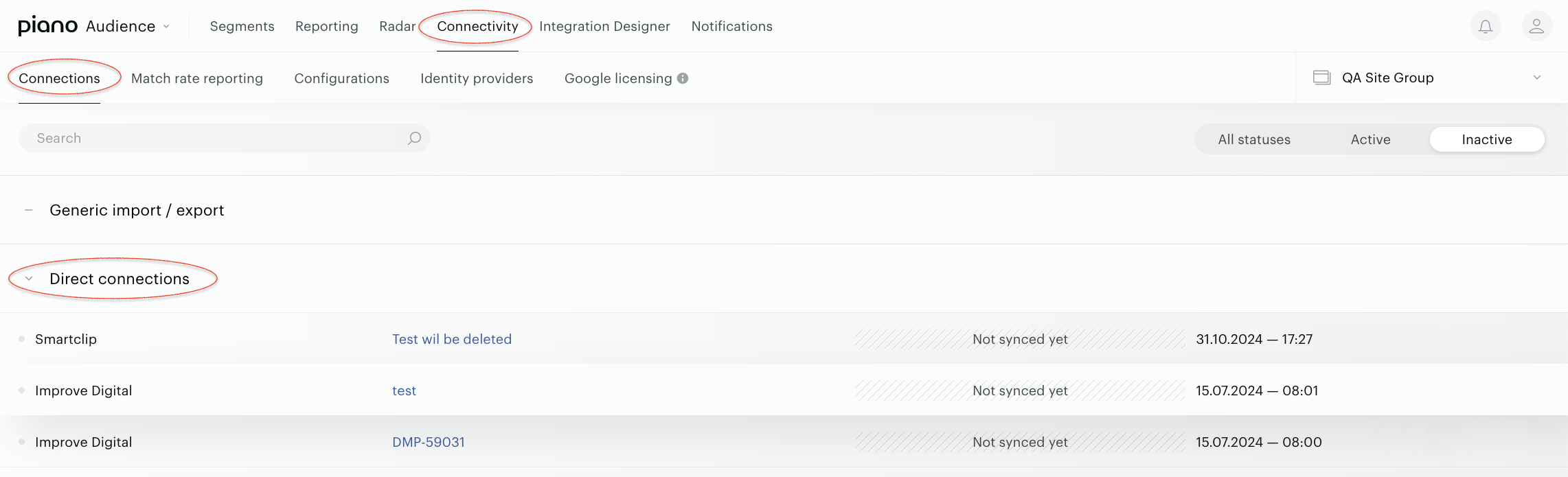
Task: Go to the Segments menu item
Action: 242,26
